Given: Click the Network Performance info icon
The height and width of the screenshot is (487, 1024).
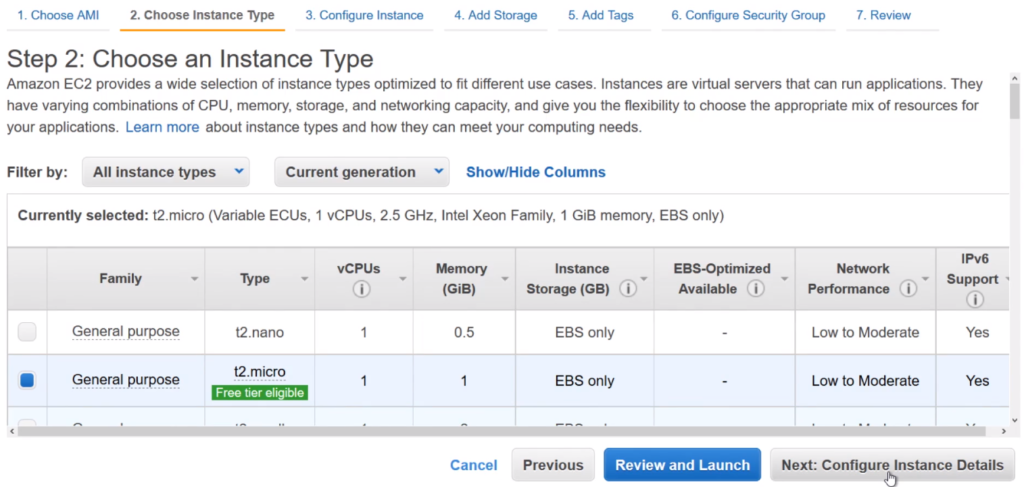Looking at the screenshot, I should 908,289.
